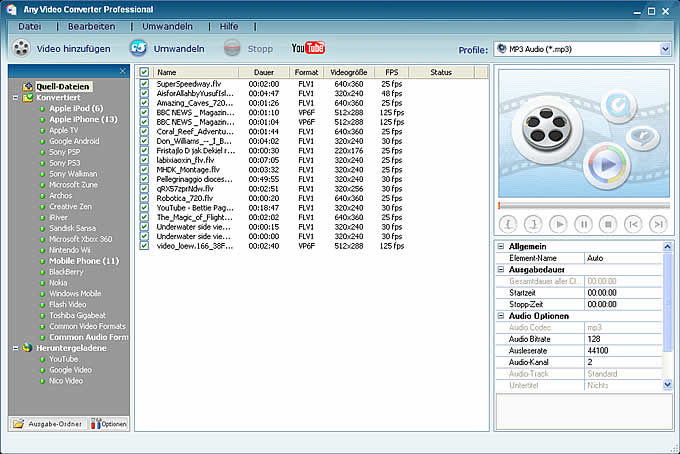Image resolution: width=680 pixels, height=454 pixels.
Task: Click the preview seek slider bar
Action: pos(584,206)
